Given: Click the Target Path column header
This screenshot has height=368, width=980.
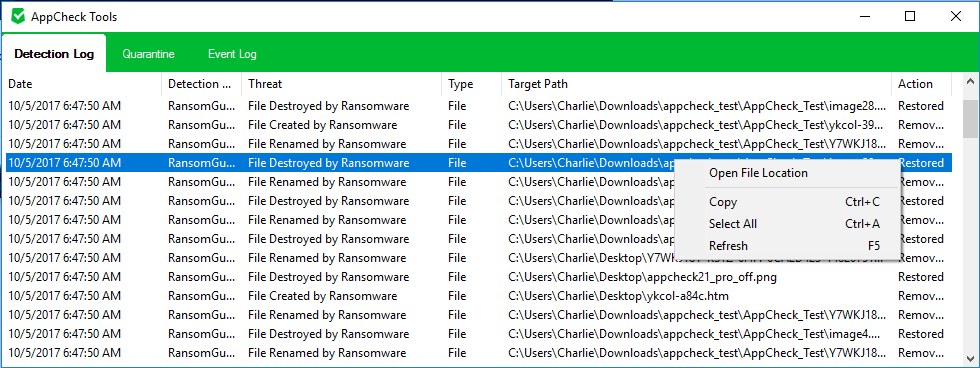Looking at the screenshot, I should [x=696, y=84].
